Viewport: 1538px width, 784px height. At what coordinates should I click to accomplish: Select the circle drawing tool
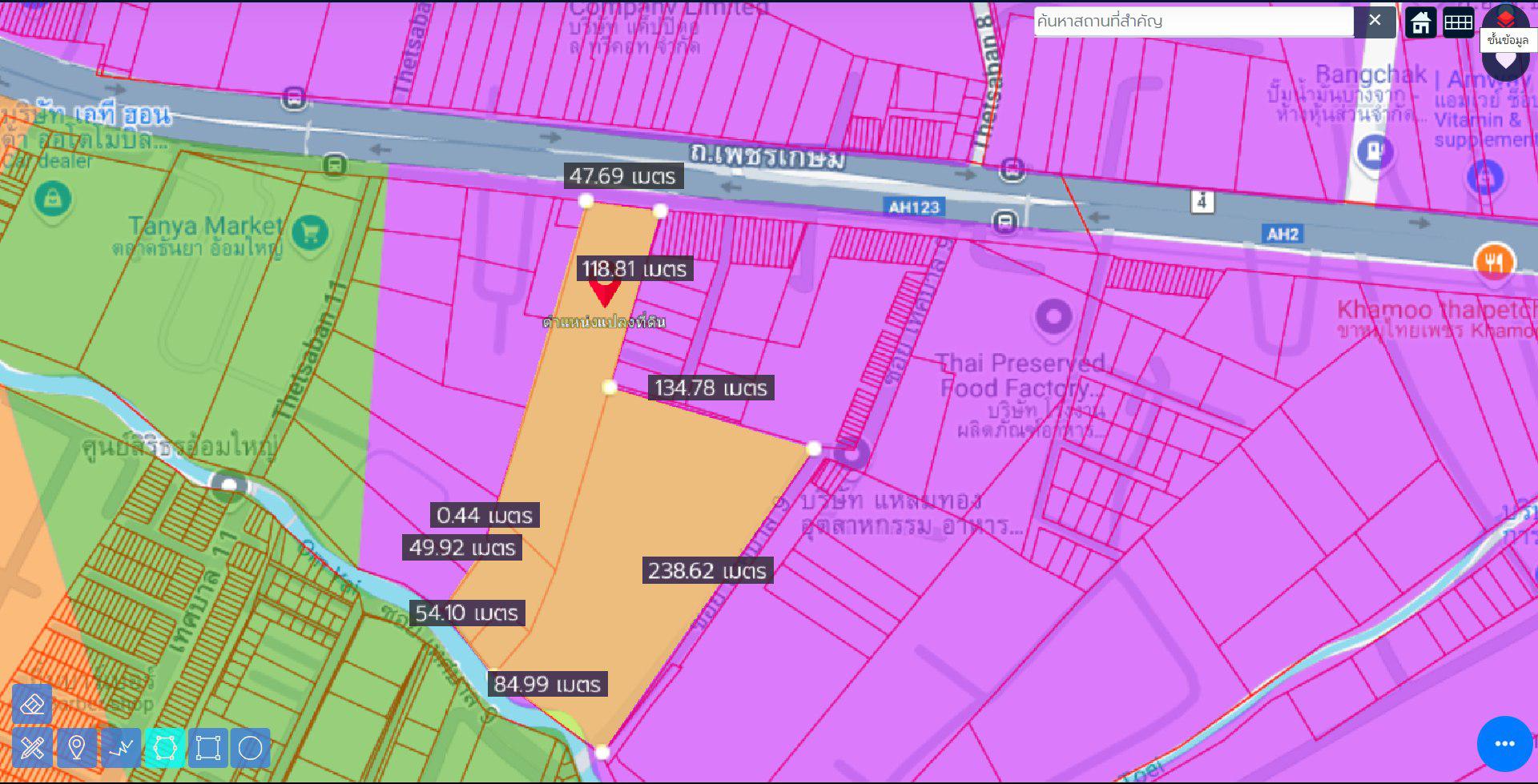click(251, 748)
